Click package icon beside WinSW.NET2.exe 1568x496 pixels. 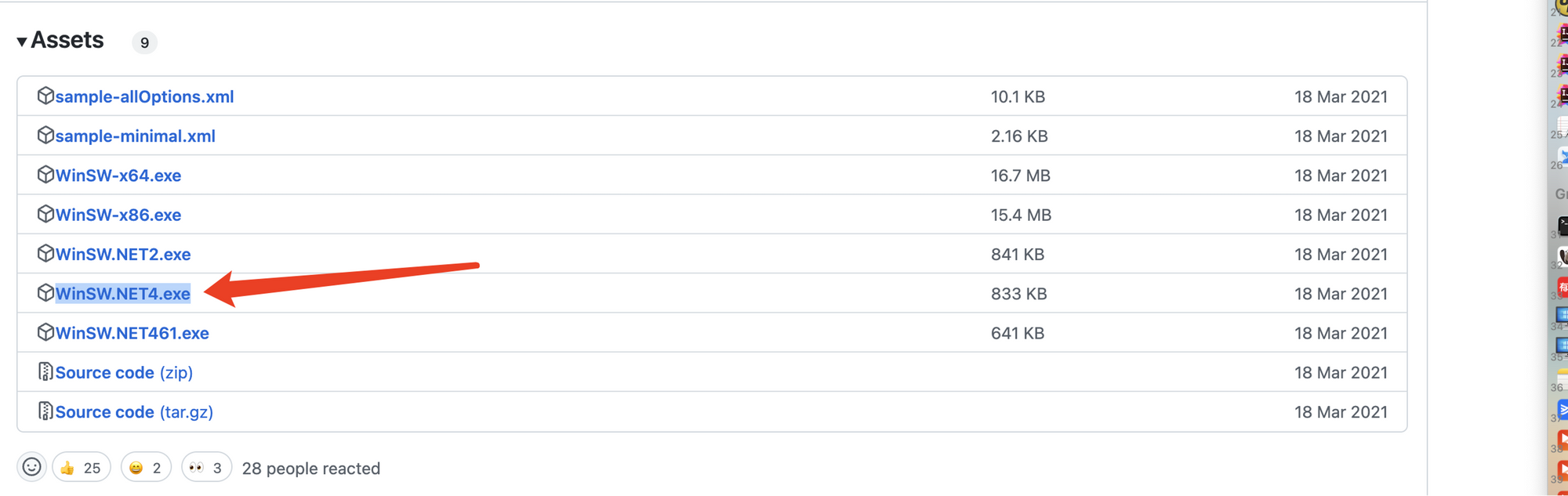click(x=45, y=253)
